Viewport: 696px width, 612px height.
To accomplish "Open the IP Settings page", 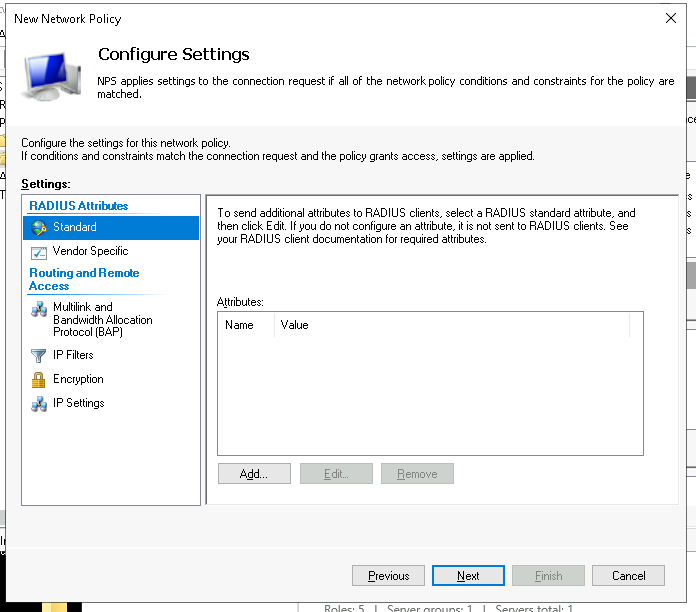I will coord(78,404).
